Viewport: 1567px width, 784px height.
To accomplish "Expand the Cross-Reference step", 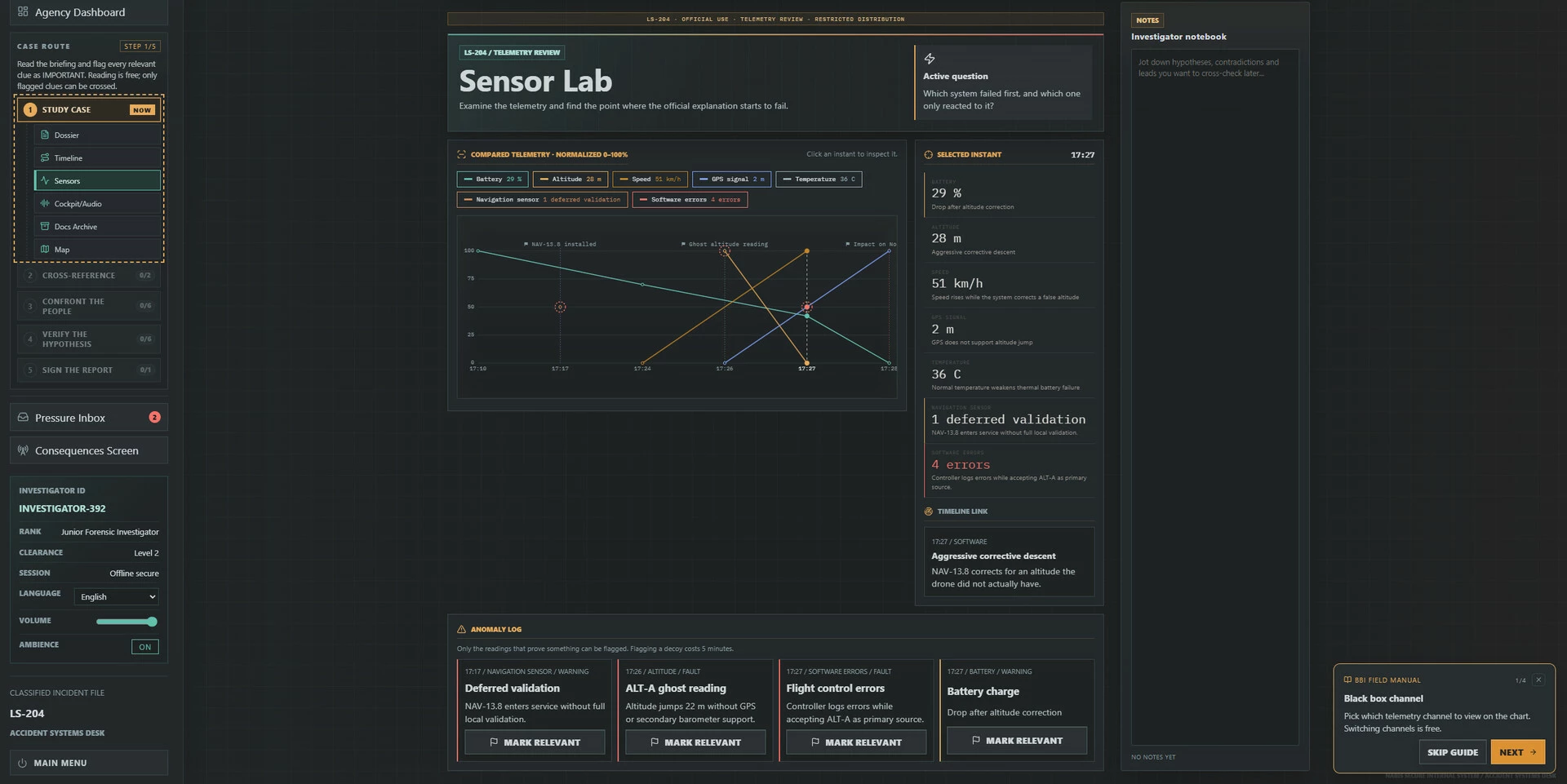I will point(89,276).
